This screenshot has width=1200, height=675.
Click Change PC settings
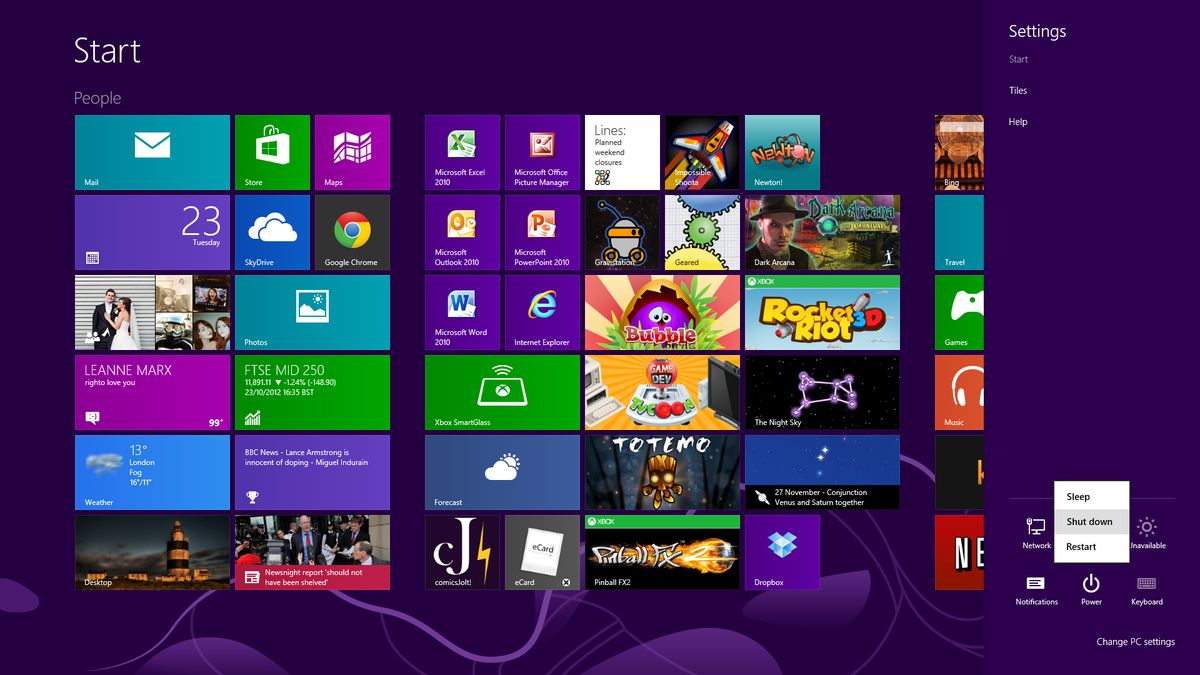coord(1136,641)
